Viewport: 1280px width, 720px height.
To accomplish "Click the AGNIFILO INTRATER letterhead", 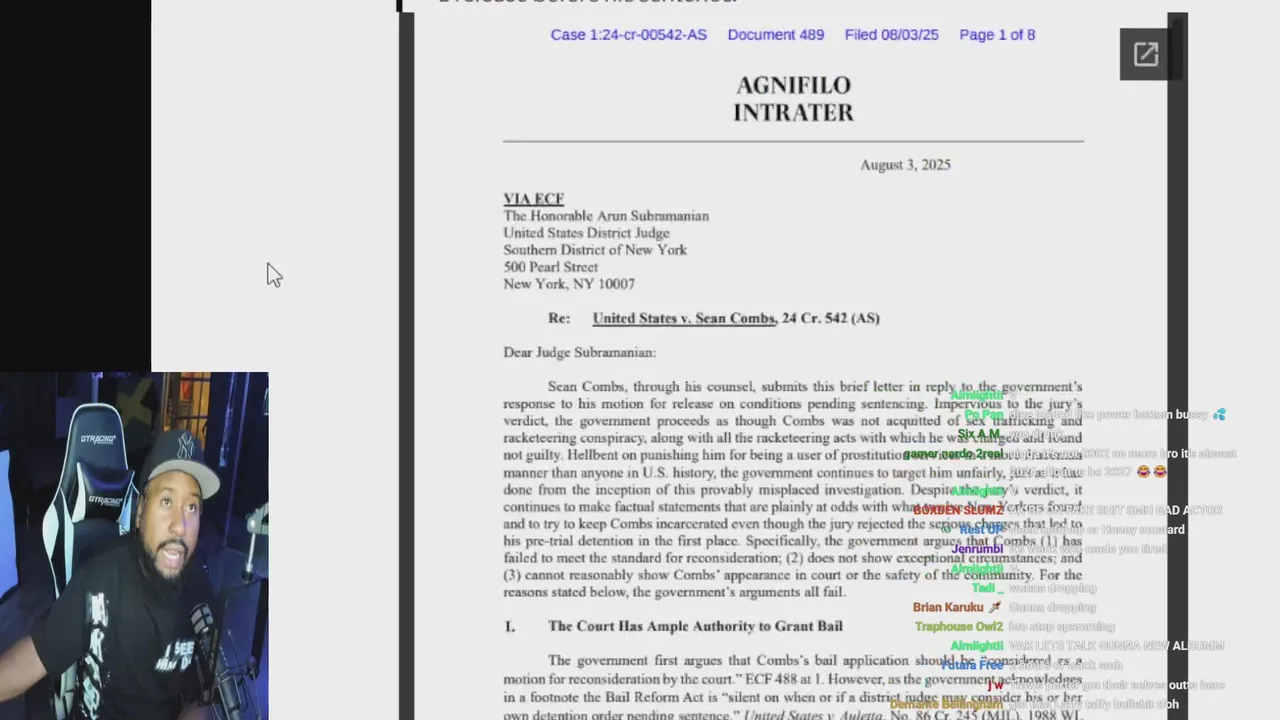I will (793, 99).
